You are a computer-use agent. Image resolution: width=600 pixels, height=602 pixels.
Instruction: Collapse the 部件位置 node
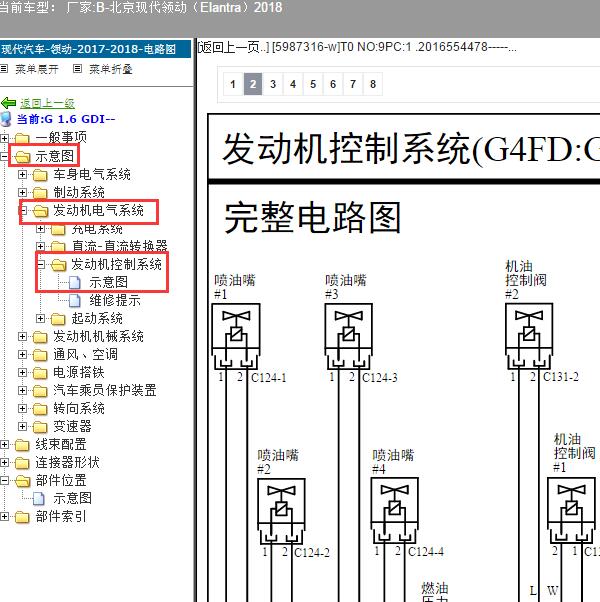click(x=4, y=481)
